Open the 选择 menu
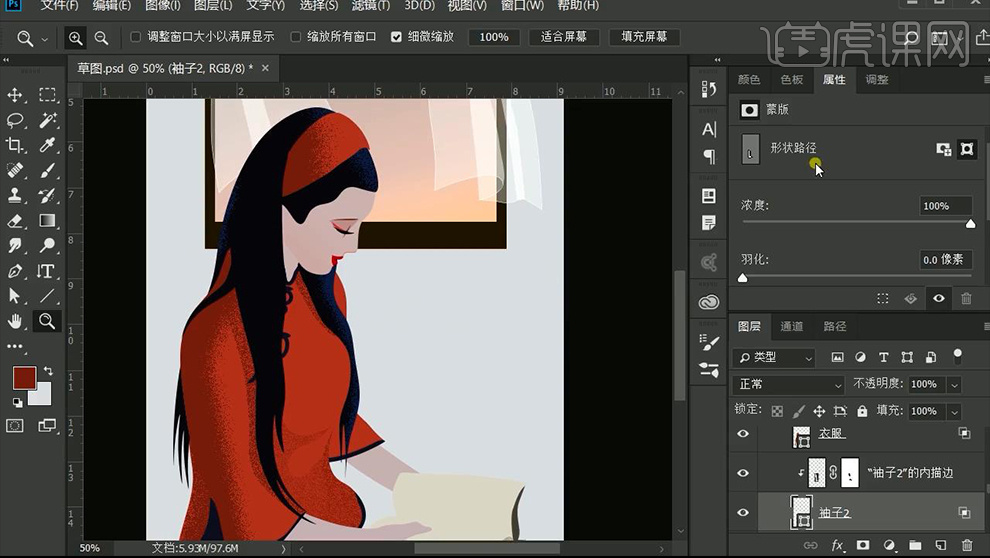The height and width of the screenshot is (558, 990). [318, 6]
